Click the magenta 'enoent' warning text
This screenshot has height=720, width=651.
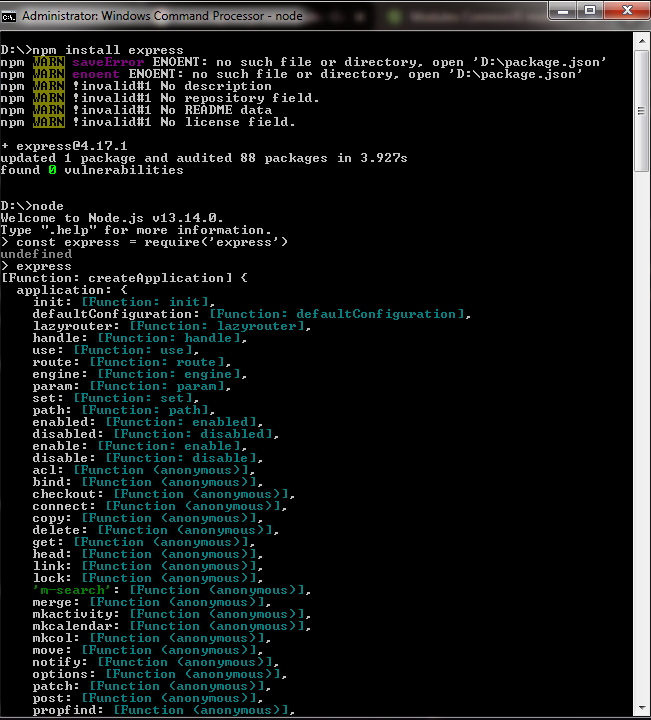click(96, 74)
